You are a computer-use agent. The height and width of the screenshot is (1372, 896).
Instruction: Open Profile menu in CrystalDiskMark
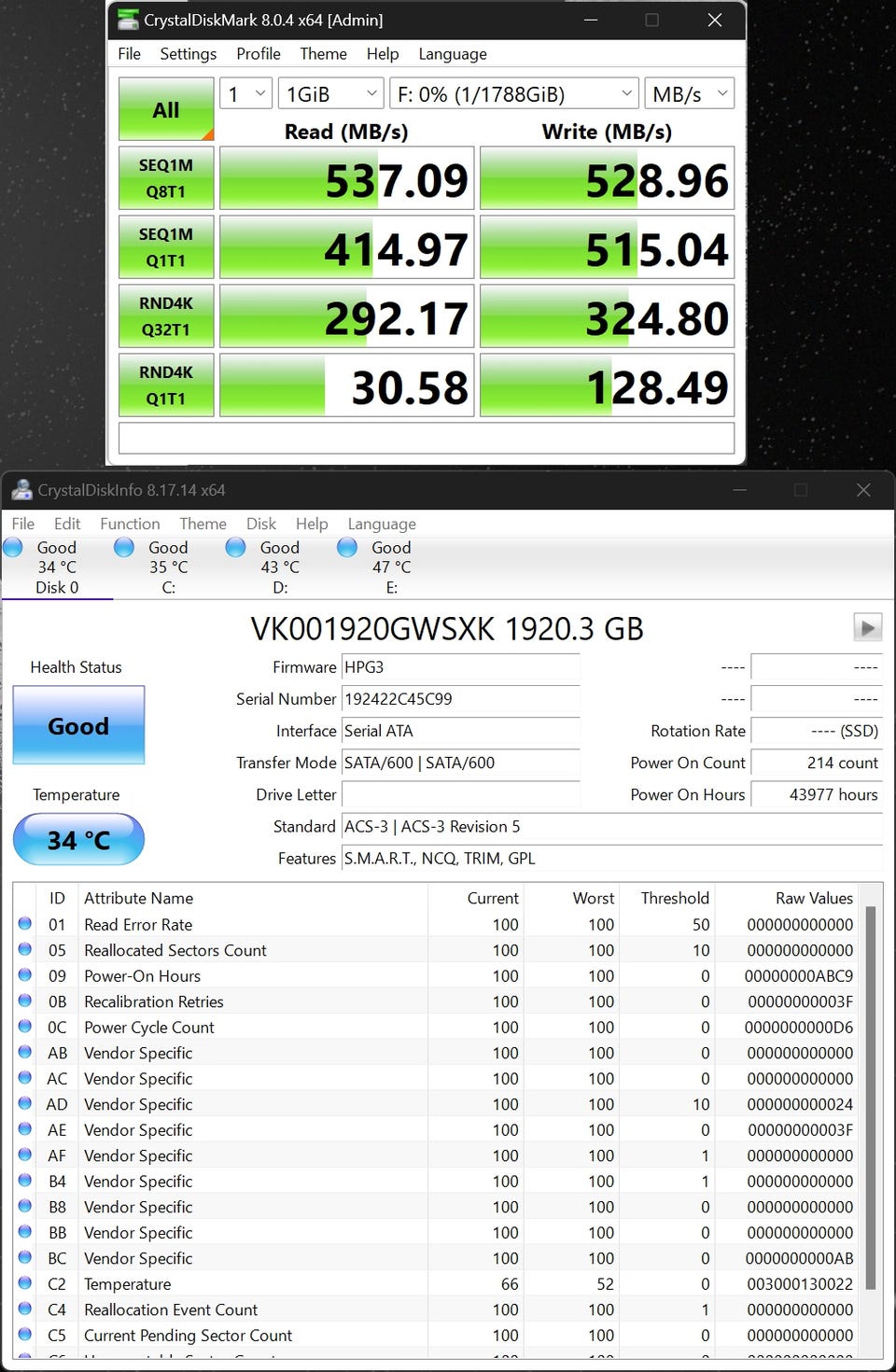click(x=259, y=54)
